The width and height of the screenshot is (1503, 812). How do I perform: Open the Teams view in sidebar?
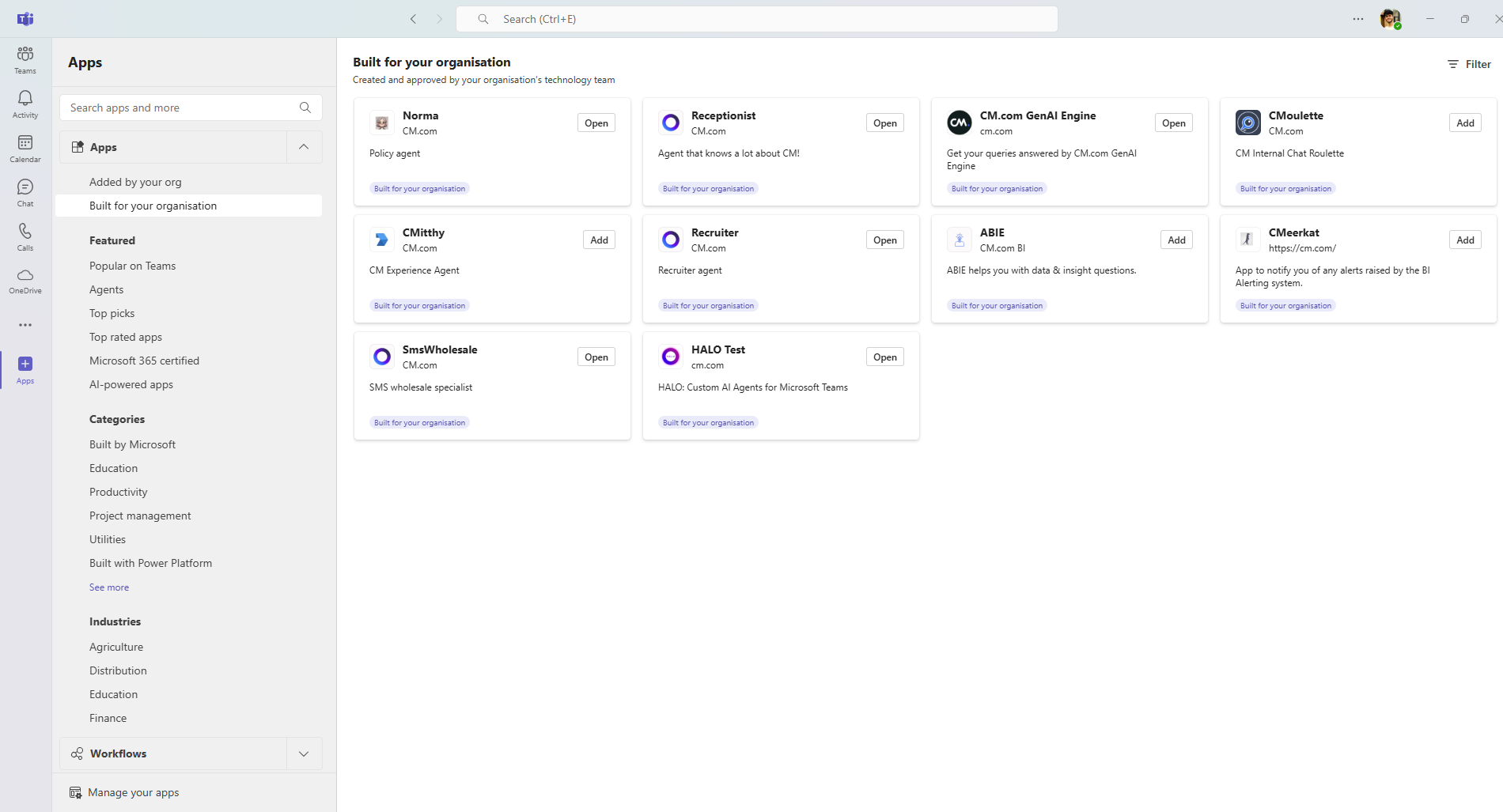pyautogui.click(x=25, y=59)
